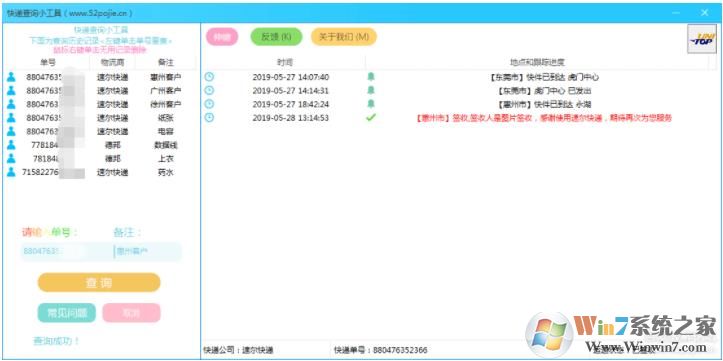Click the 物流商 column header
This screenshot has width=723, height=361.
(x=113, y=62)
